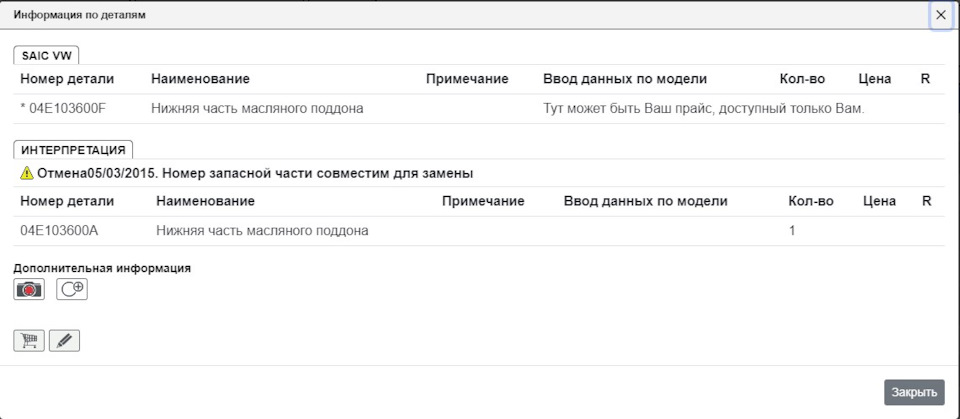Click 'Номер детали' header in SAIC VW table

[x=67, y=79]
